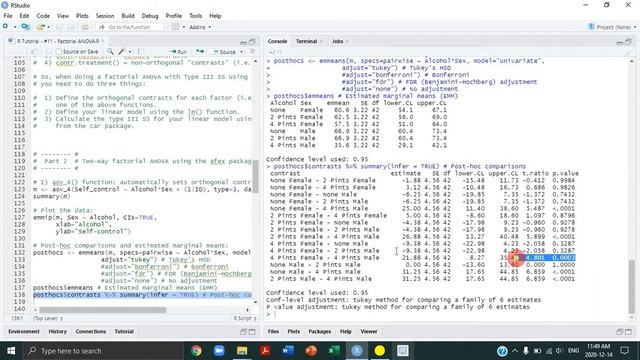Open the Build menu
The image size is (640, 360).
pos(128,16)
